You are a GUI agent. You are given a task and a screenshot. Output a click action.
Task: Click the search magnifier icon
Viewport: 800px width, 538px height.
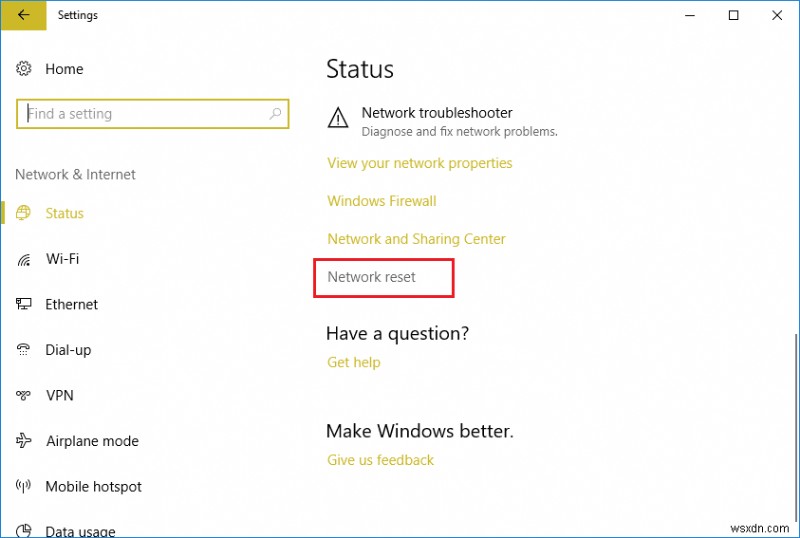(276, 114)
